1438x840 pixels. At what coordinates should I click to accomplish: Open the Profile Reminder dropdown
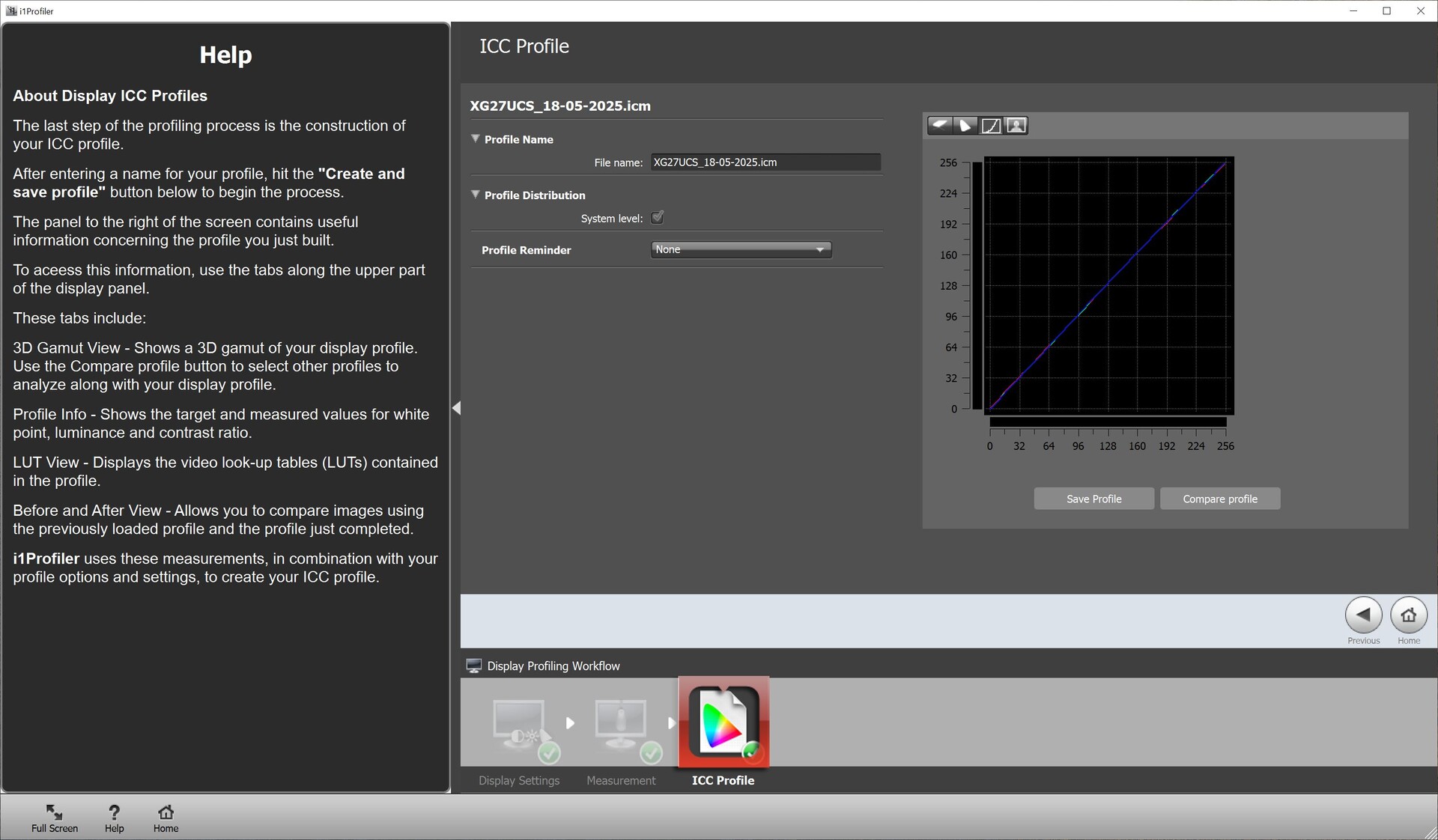pyautogui.click(x=741, y=249)
